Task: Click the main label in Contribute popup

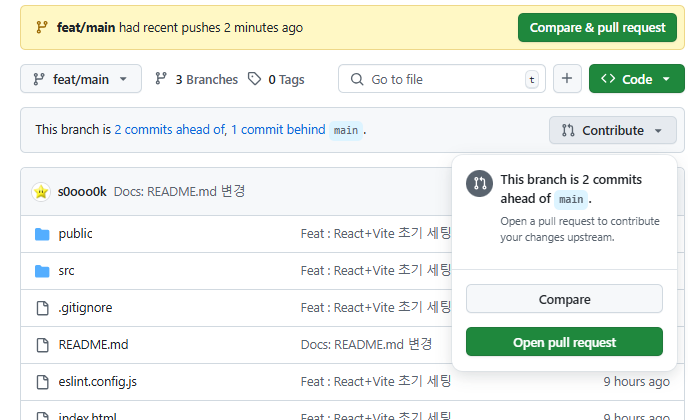Action: tap(571, 199)
